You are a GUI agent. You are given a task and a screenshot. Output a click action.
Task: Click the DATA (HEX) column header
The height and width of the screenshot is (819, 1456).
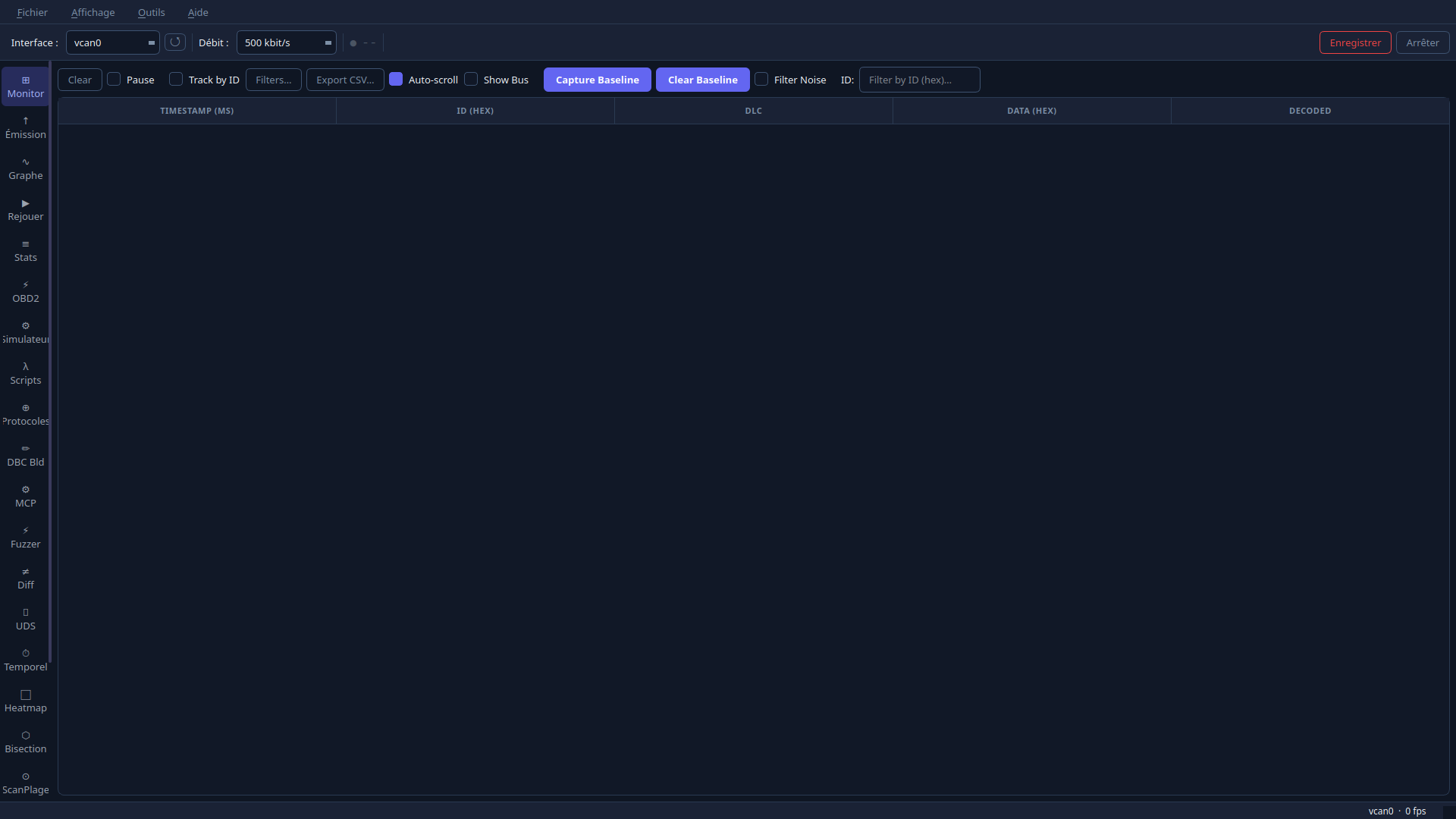(x=1032, y=111)
